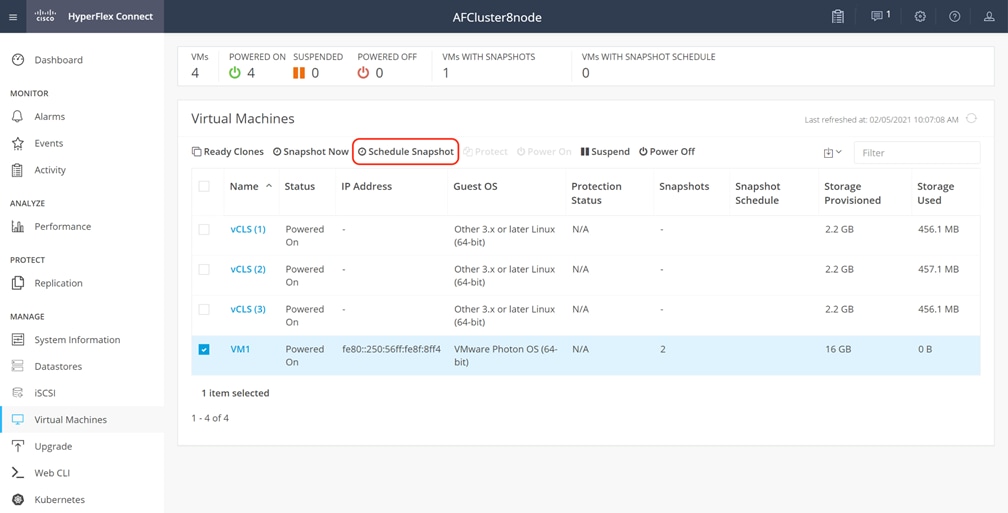Open the vCLS (1) link
Viewport: 1008px width, 513px height.
coord(248,229)
